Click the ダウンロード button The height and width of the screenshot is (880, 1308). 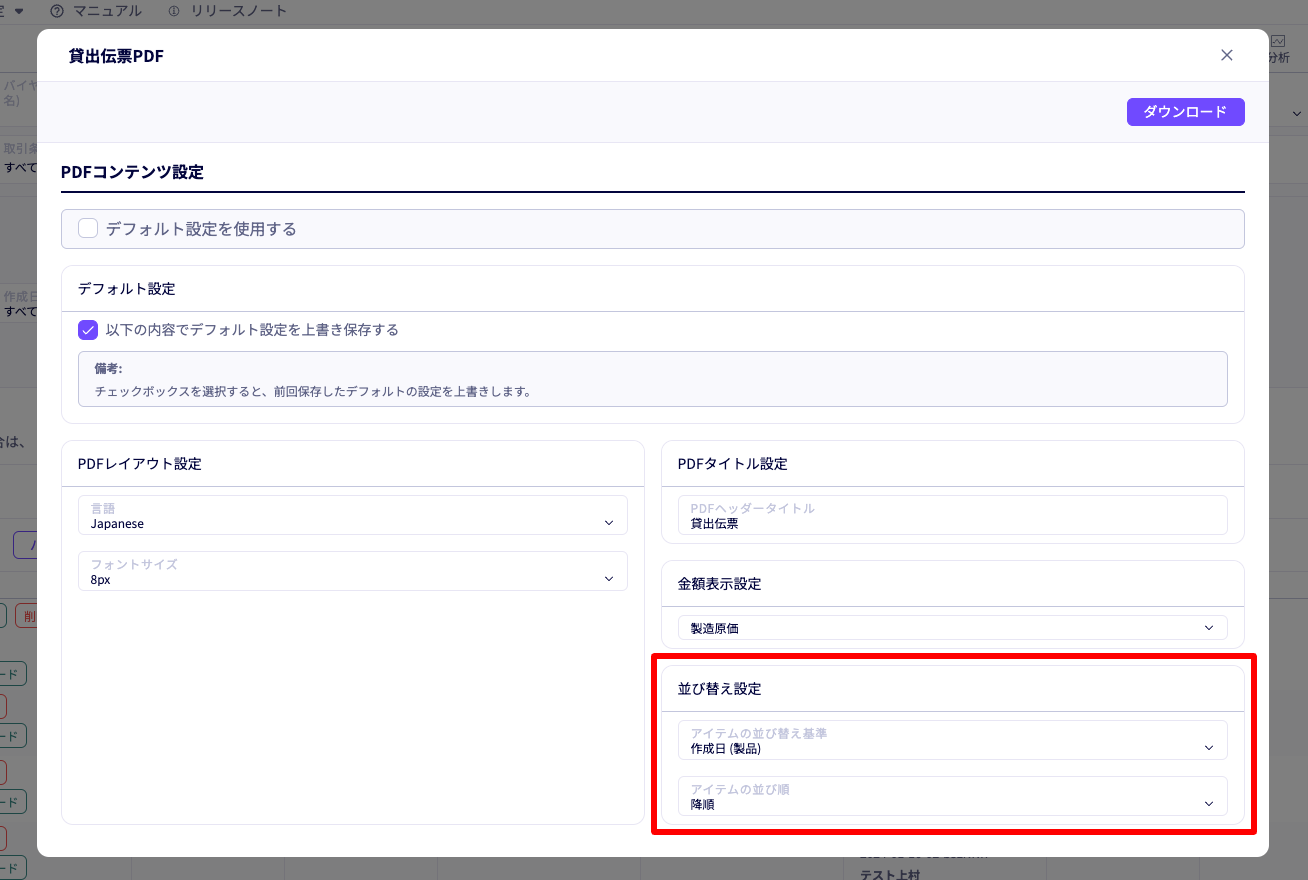[1185, 112]
